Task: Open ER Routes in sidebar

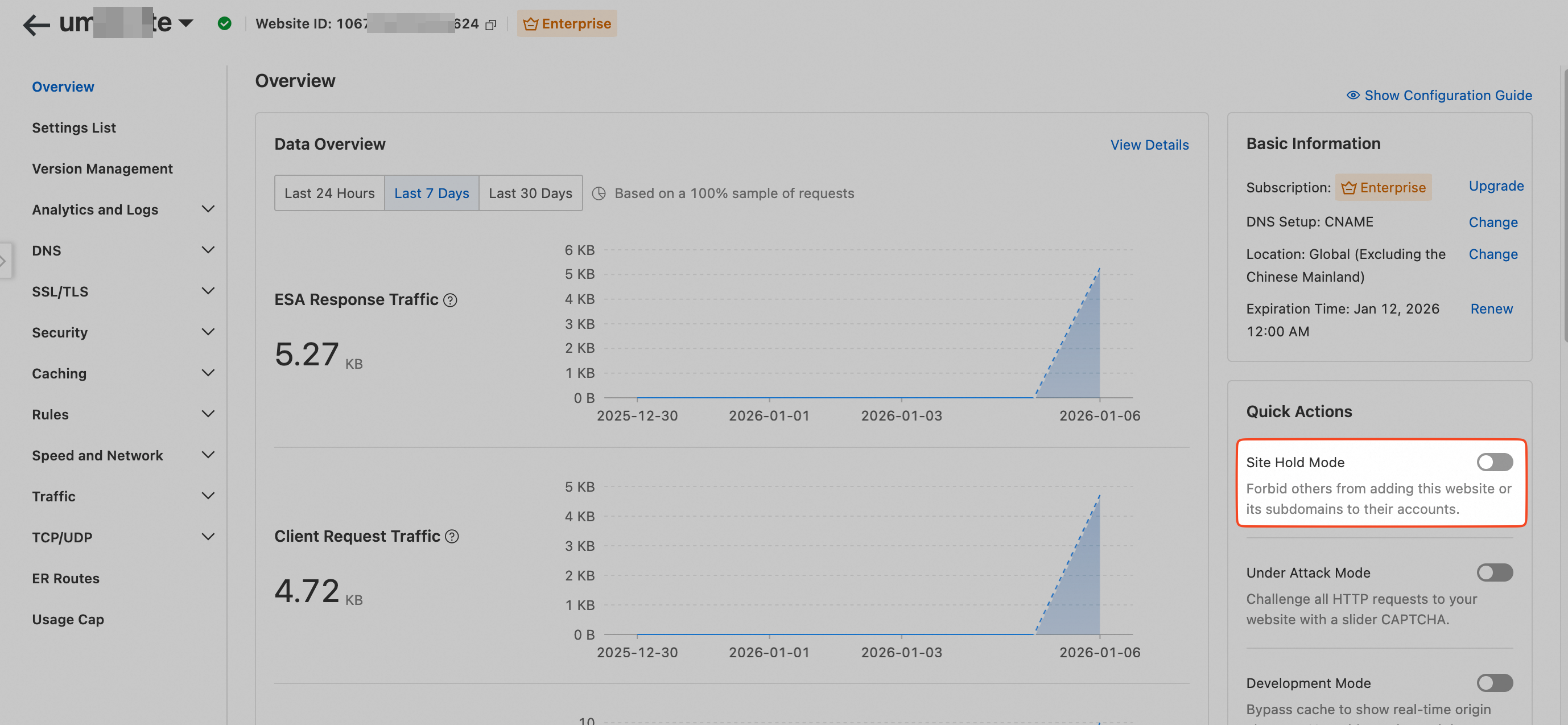Action: [x=66, y=578]
